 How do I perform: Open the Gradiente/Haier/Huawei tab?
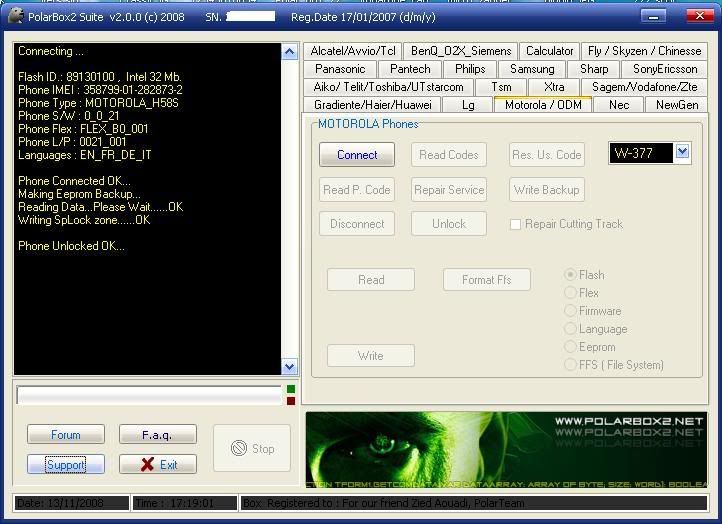(373, 105)
